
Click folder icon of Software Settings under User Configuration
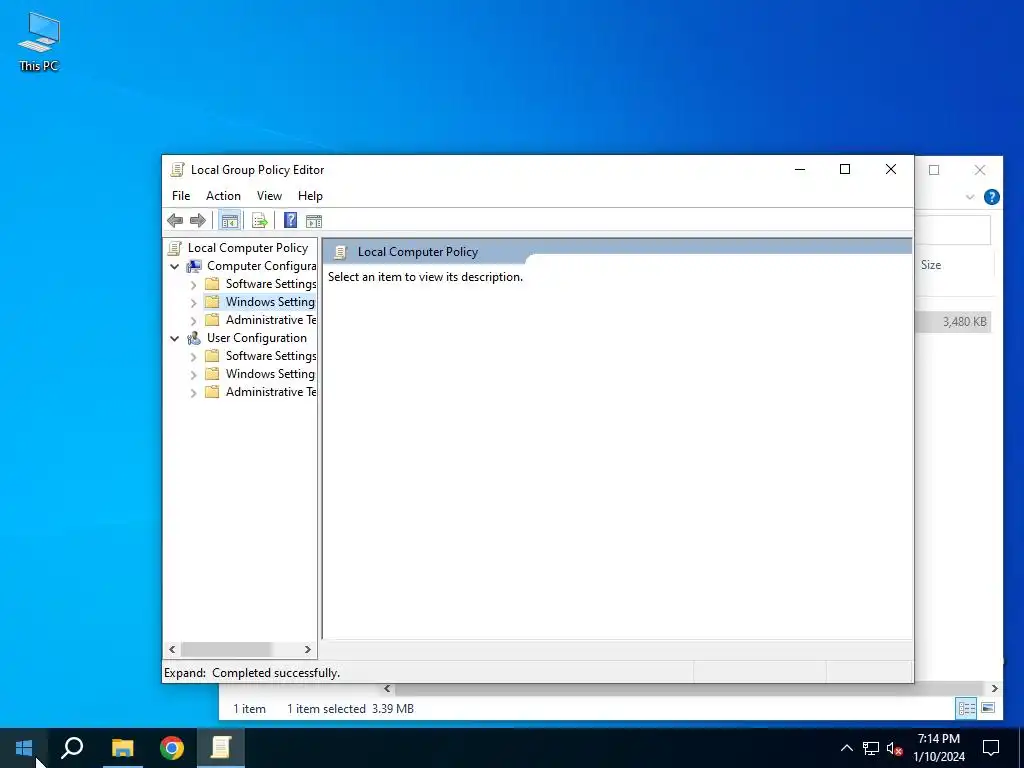pos(212,356)
